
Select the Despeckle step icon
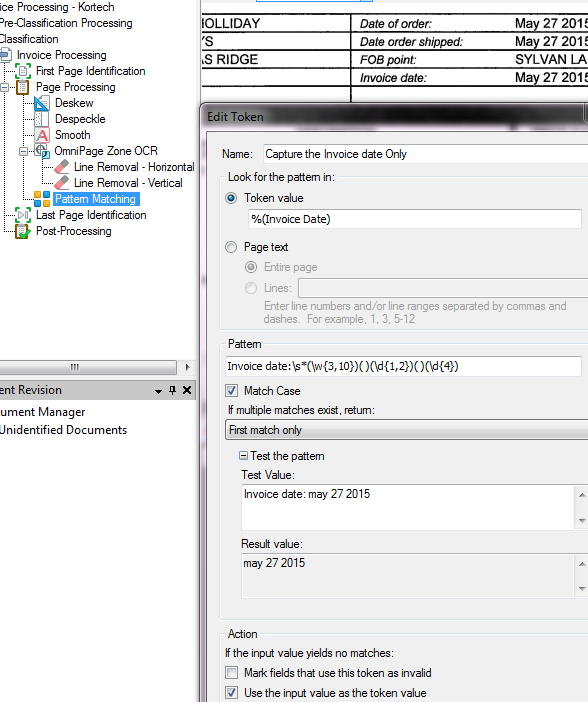(42, 119)
